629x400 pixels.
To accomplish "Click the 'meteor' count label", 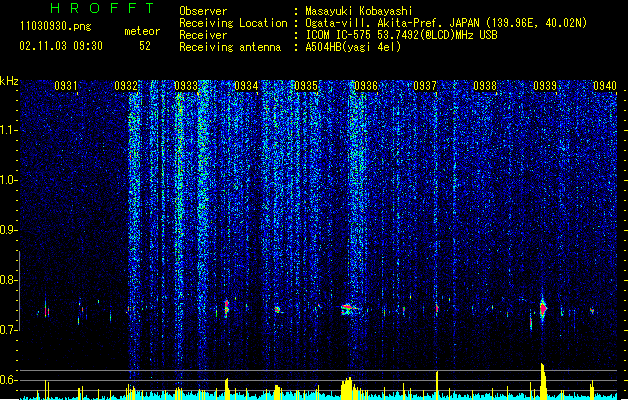I will coord(142,31).
